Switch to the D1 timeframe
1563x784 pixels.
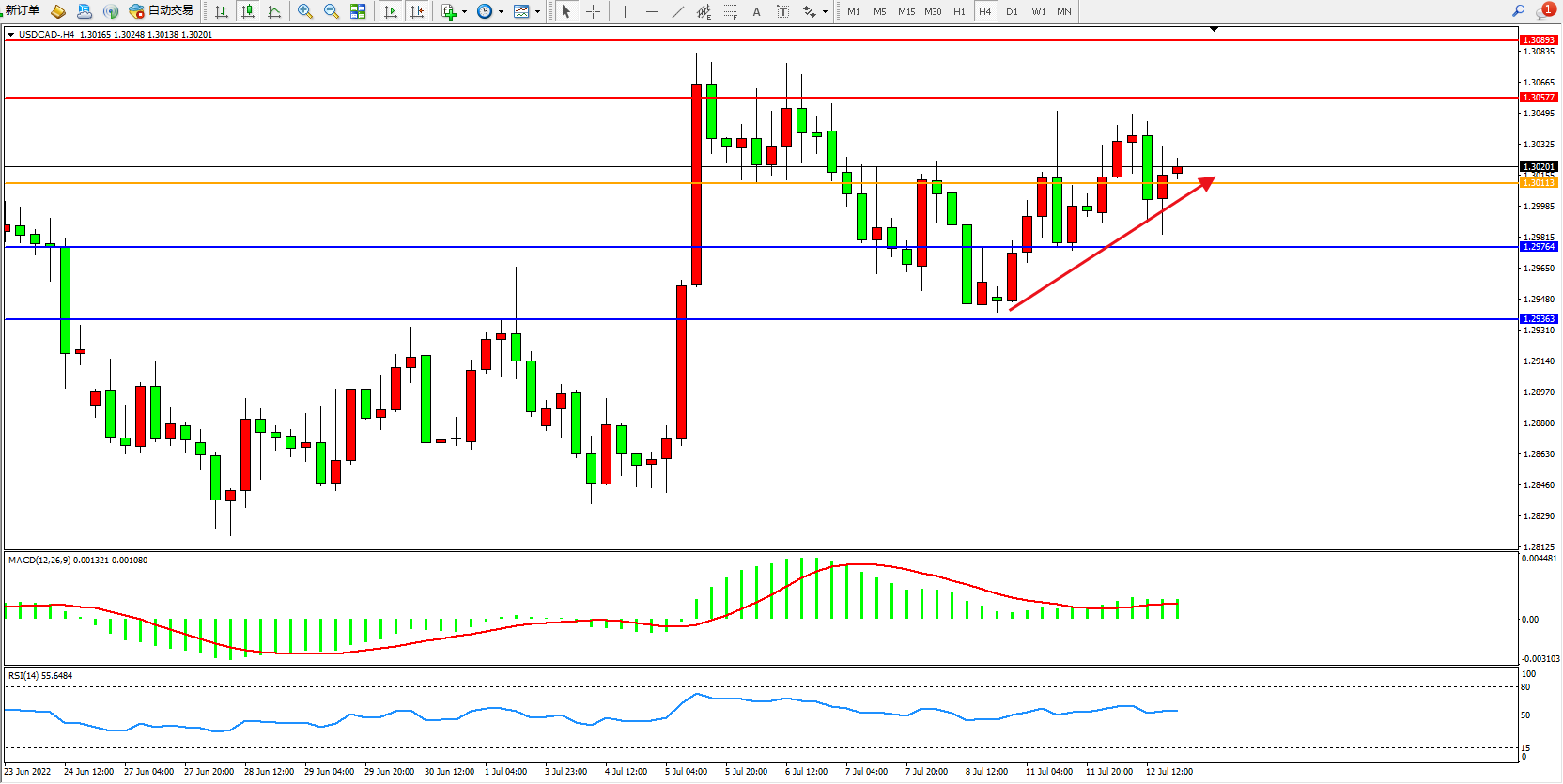pos(1012,11)
